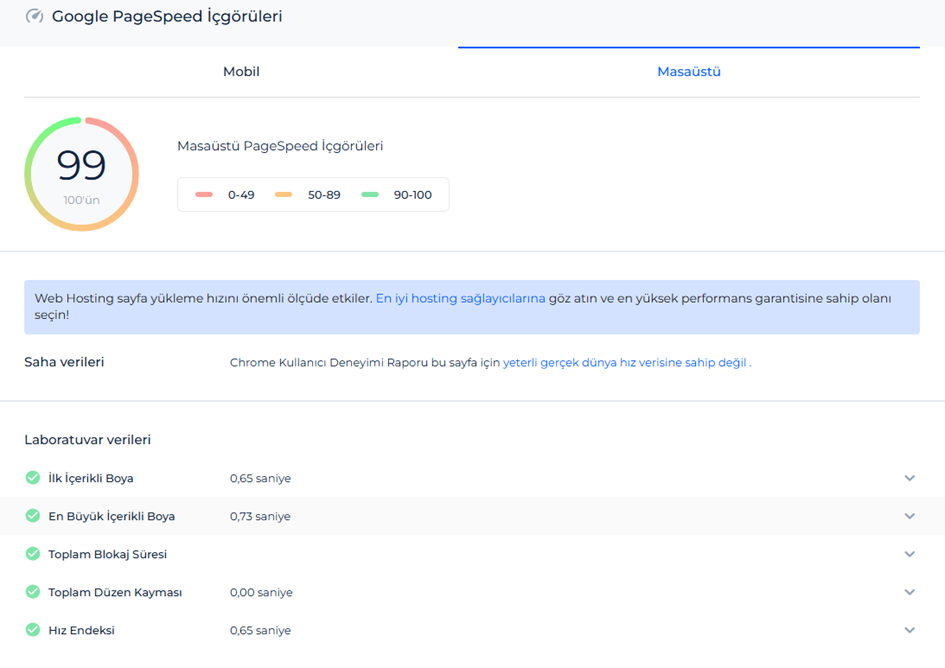Click the green 90-100 legend swatch

coord(370,195)
